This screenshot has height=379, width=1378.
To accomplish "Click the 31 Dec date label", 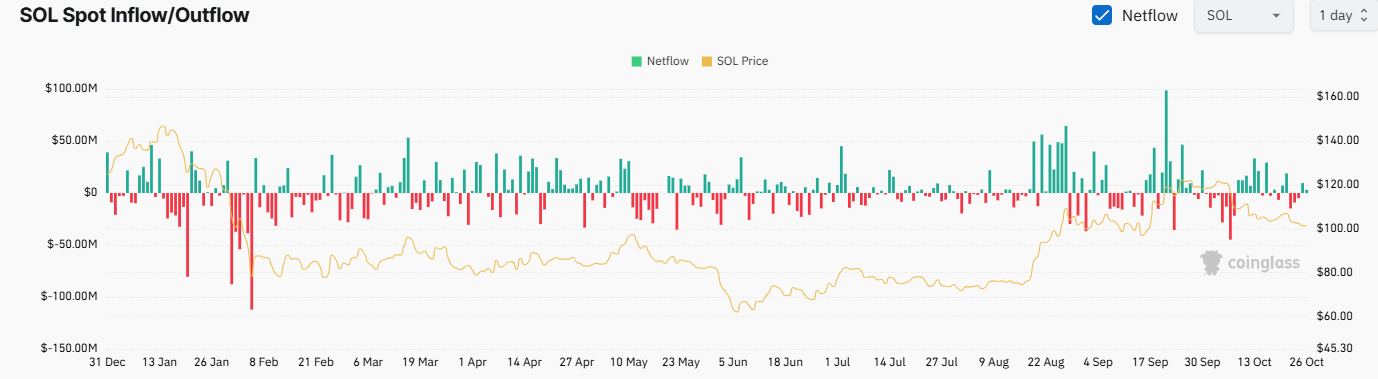I will click(107, 362).
